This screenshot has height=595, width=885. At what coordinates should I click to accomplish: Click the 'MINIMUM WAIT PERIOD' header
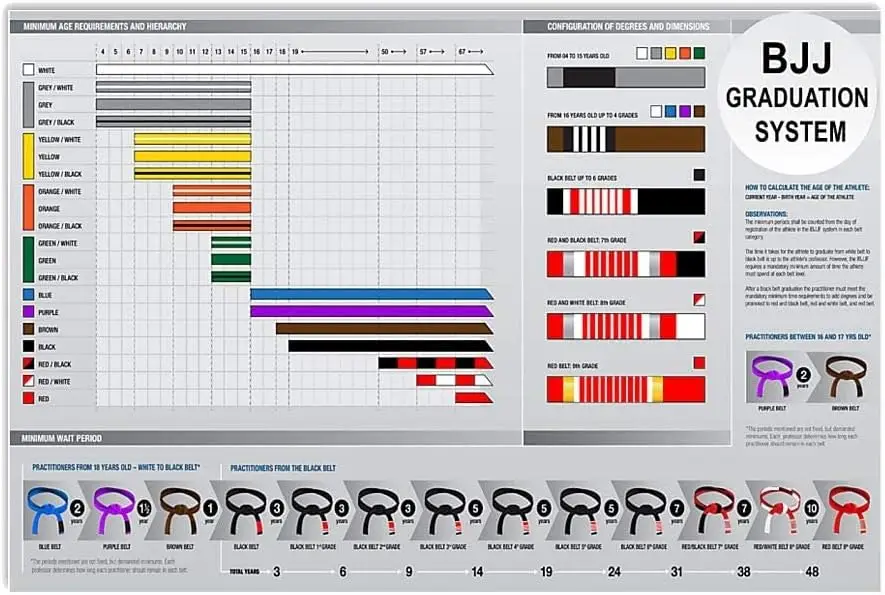[62, 438]
